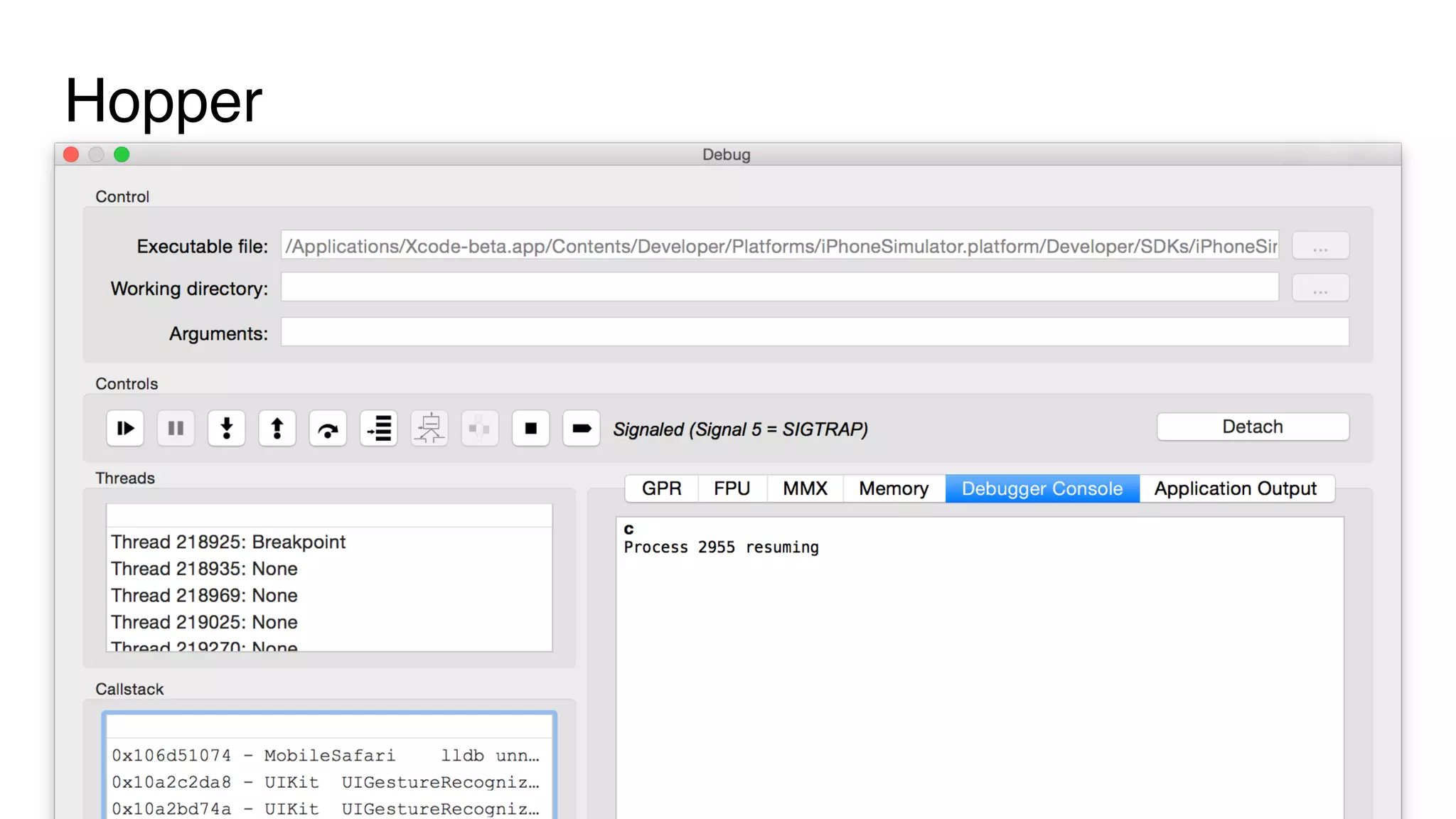Viewport: 1456px width, 819px height.
Task: Click the Detach button
Action: [1252, 427]
